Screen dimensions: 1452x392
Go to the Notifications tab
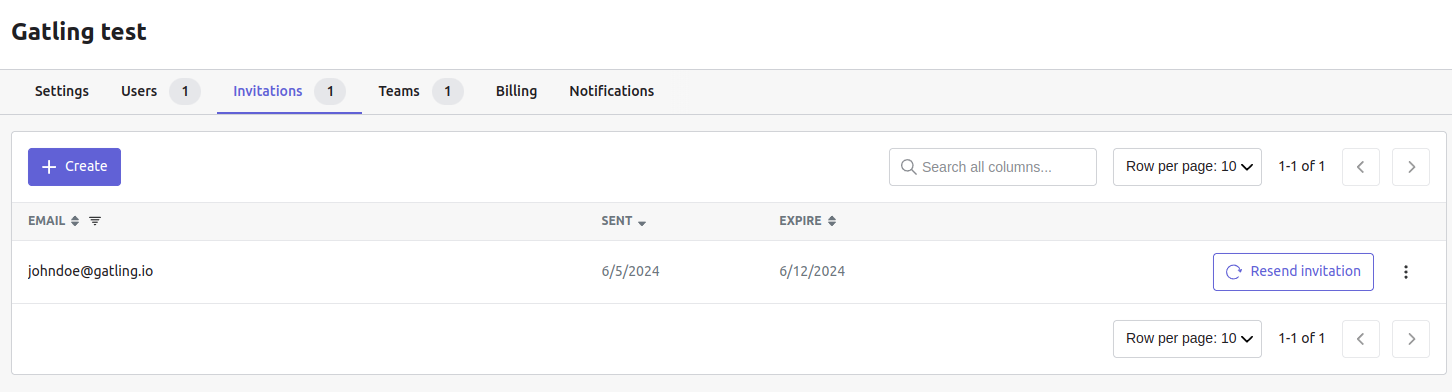click(x=612, y=91)
